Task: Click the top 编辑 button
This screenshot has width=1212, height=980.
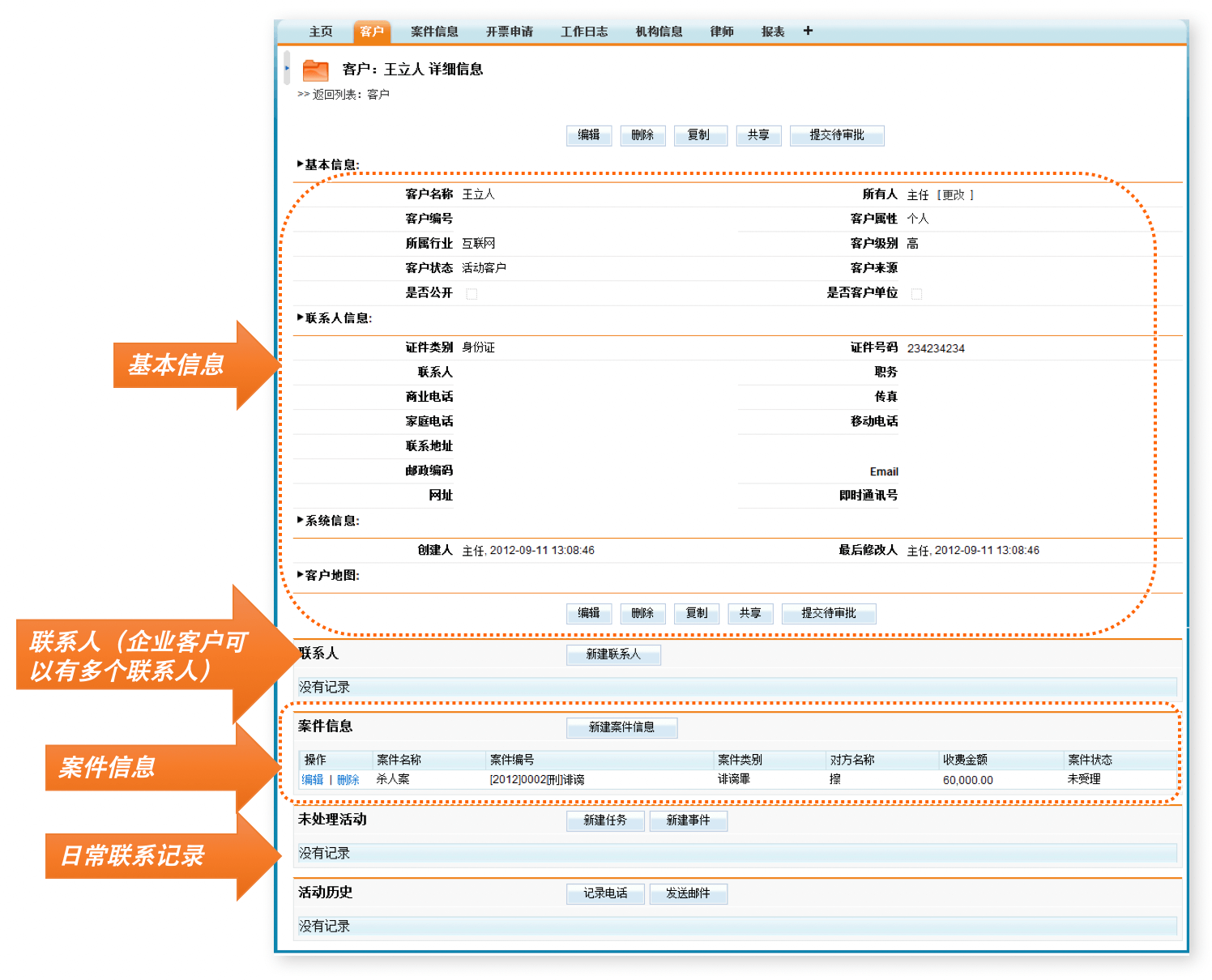Action: (589, 135)
